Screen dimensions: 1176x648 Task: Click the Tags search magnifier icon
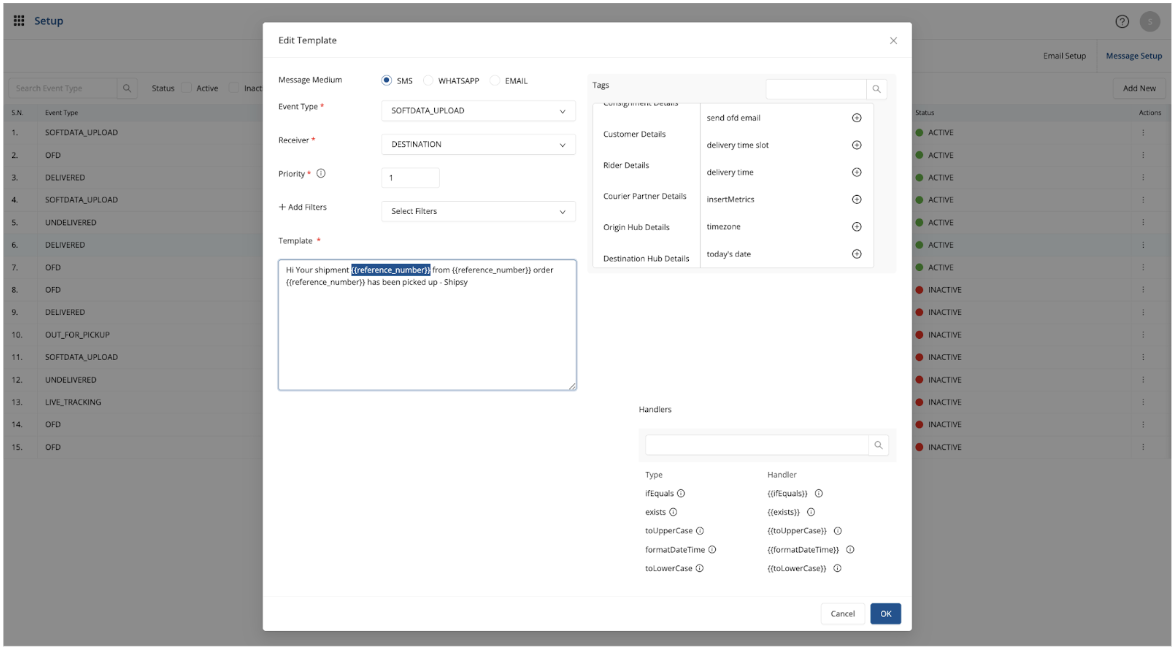coord(876,89)
